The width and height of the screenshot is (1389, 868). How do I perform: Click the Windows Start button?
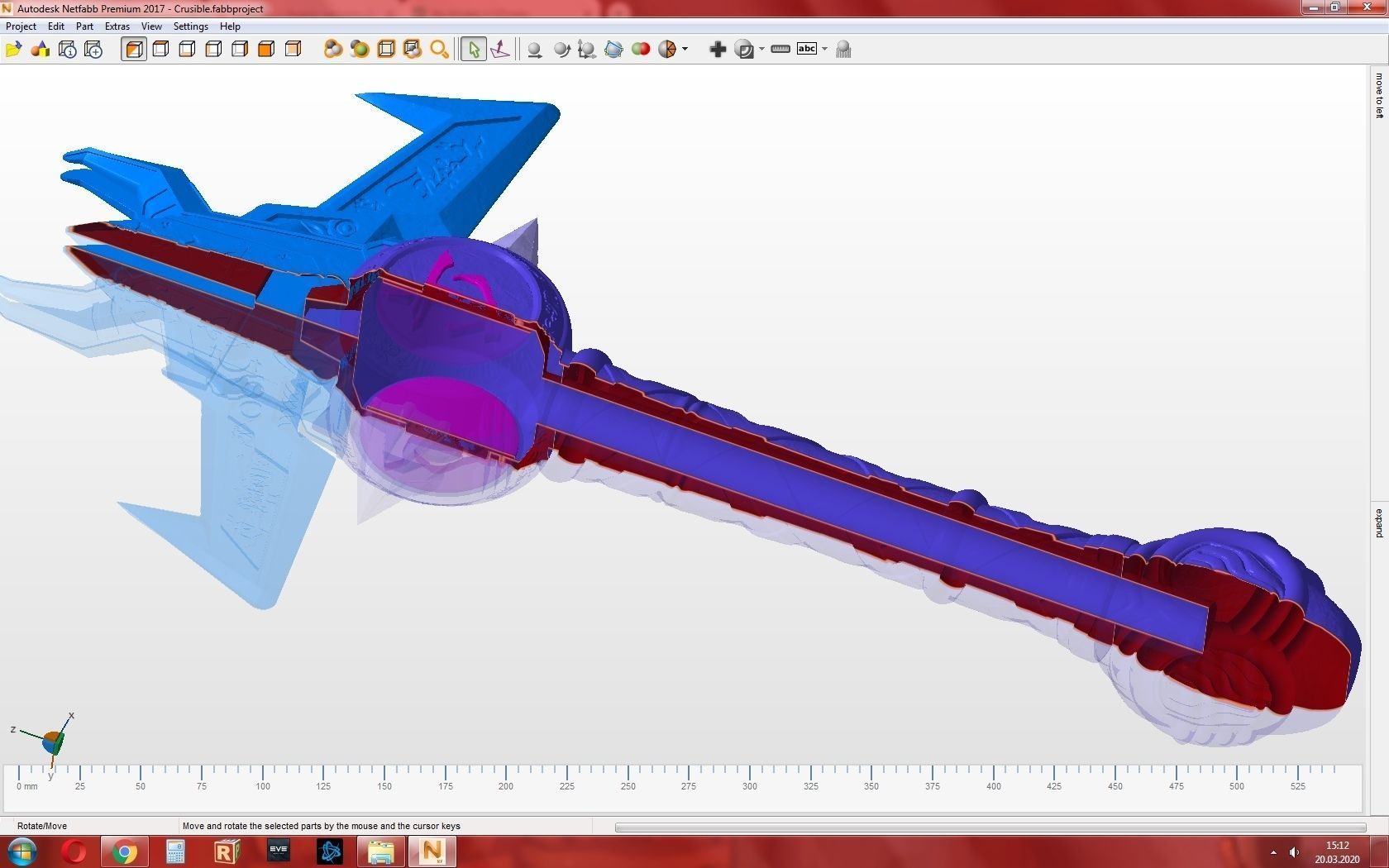tap(22, 851)
